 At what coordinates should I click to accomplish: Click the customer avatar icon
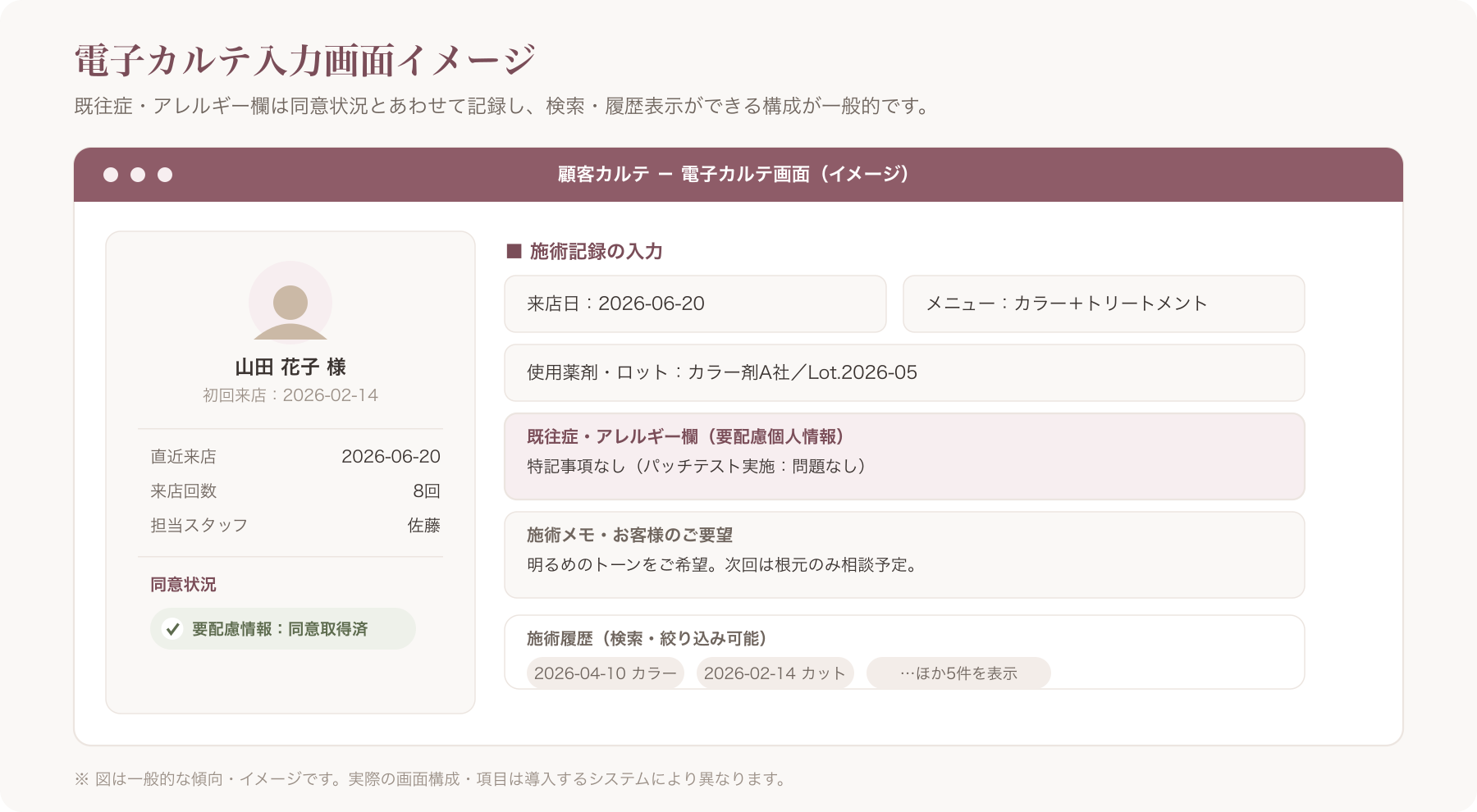pyautogui.click(x=290, y=301)
